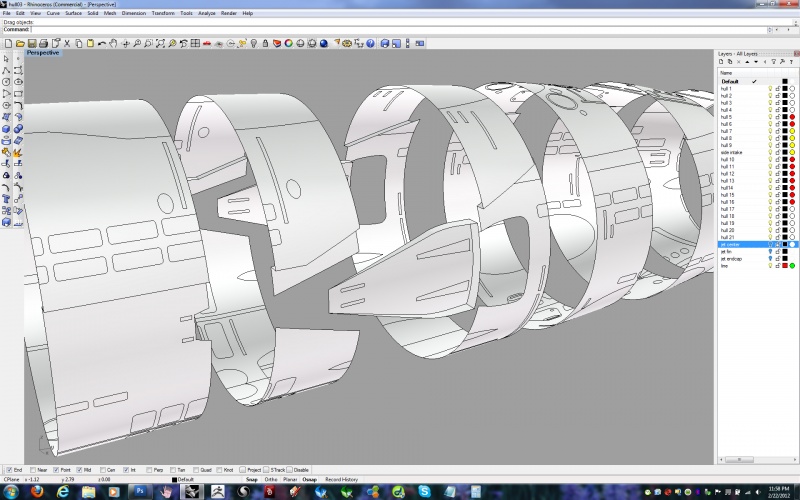Click the New file icon

[x=9, y=43]
